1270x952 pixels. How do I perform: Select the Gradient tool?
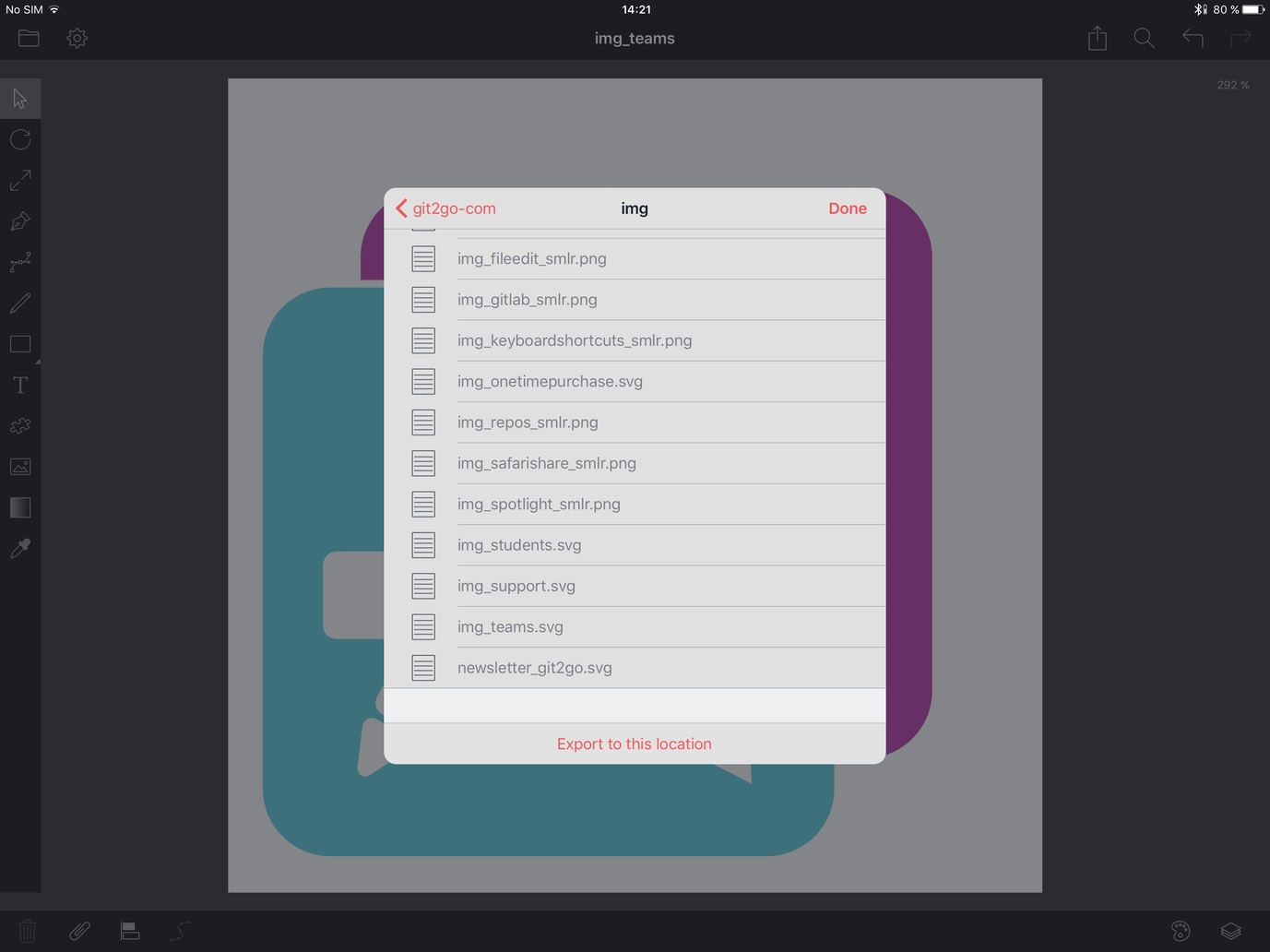point(20,507)
